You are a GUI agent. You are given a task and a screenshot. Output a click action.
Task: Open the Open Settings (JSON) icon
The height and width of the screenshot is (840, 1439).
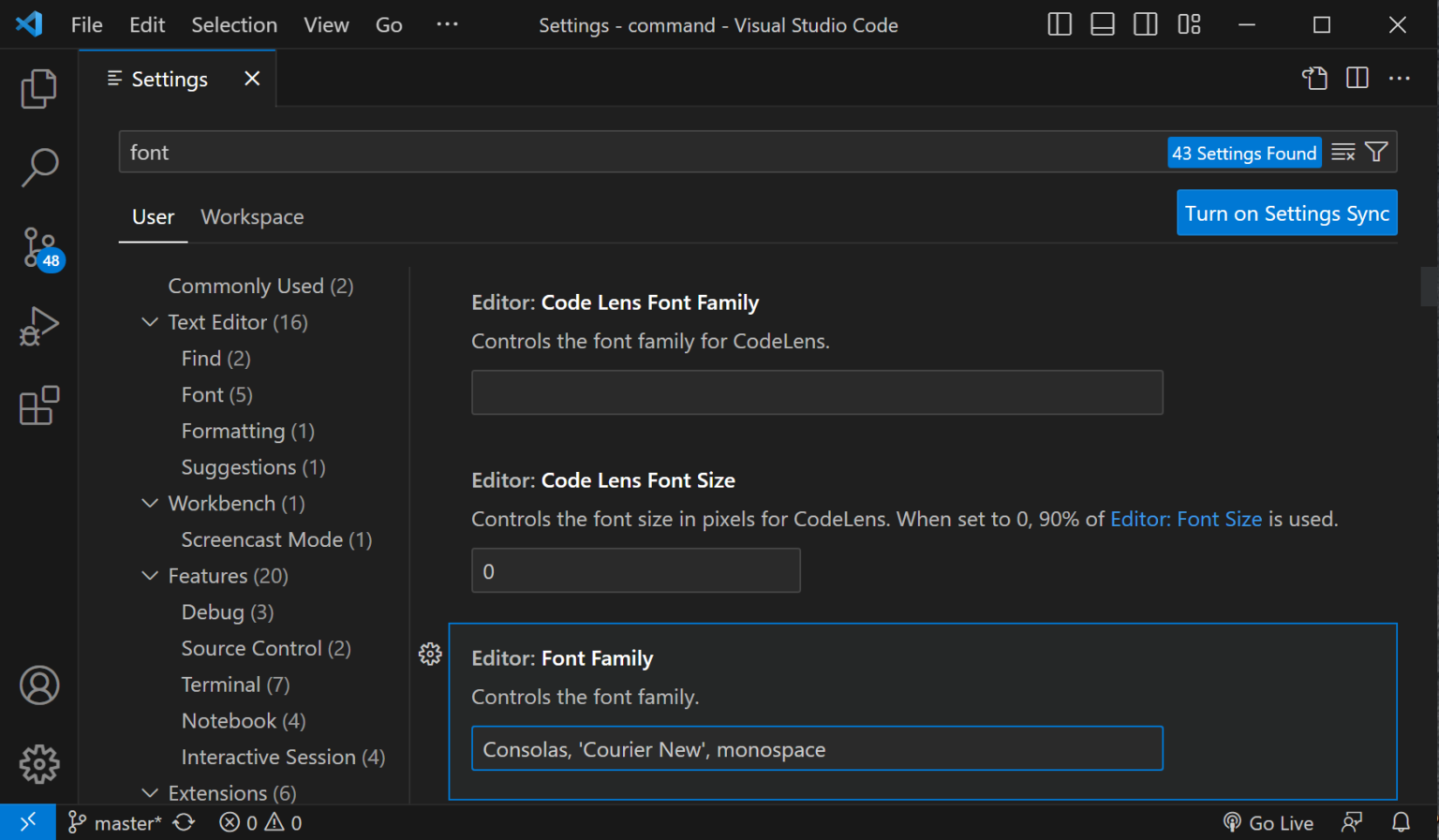[x=1314, y=79]
